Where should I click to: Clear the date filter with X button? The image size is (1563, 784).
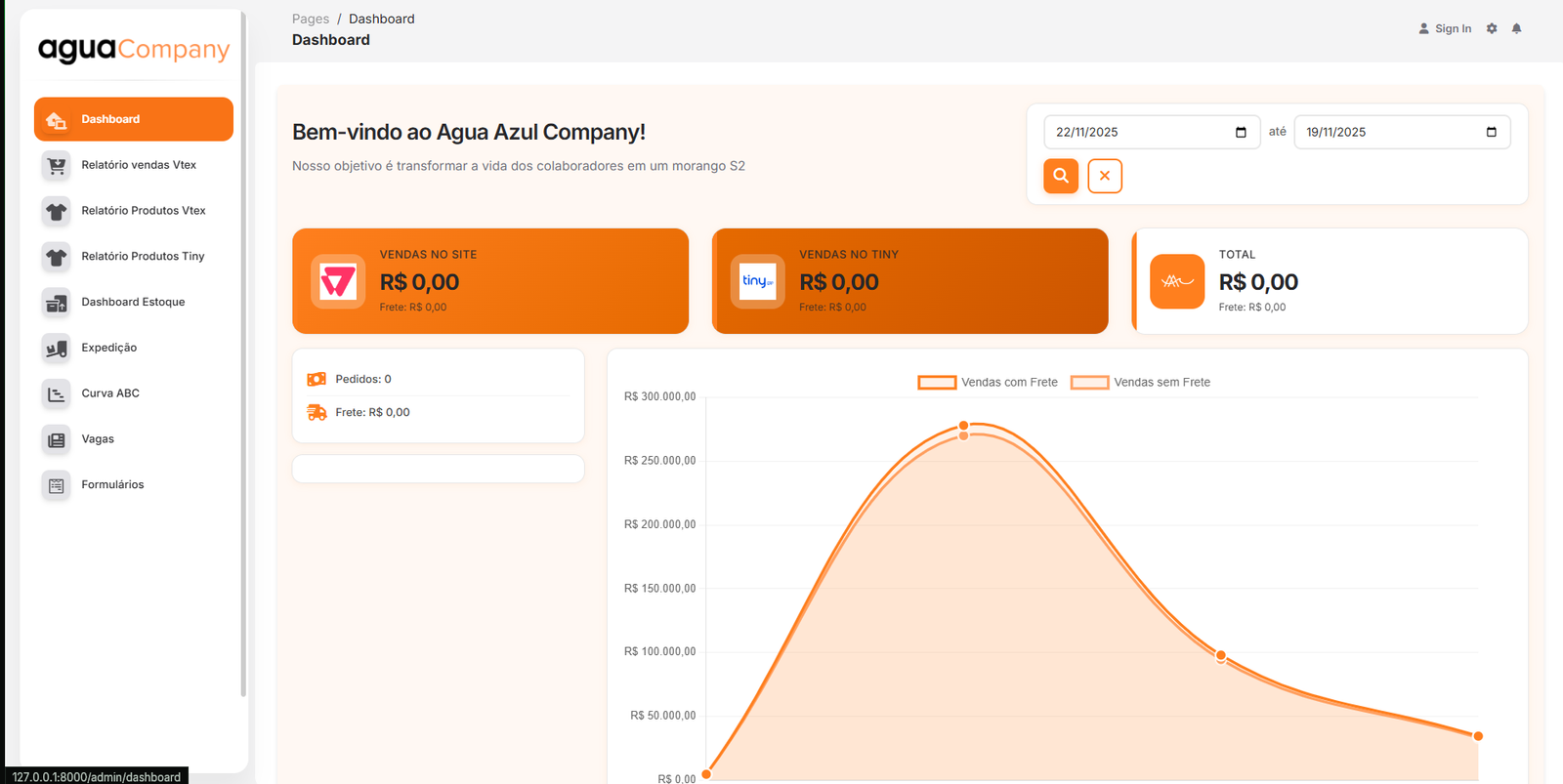tap(1105, 176)
